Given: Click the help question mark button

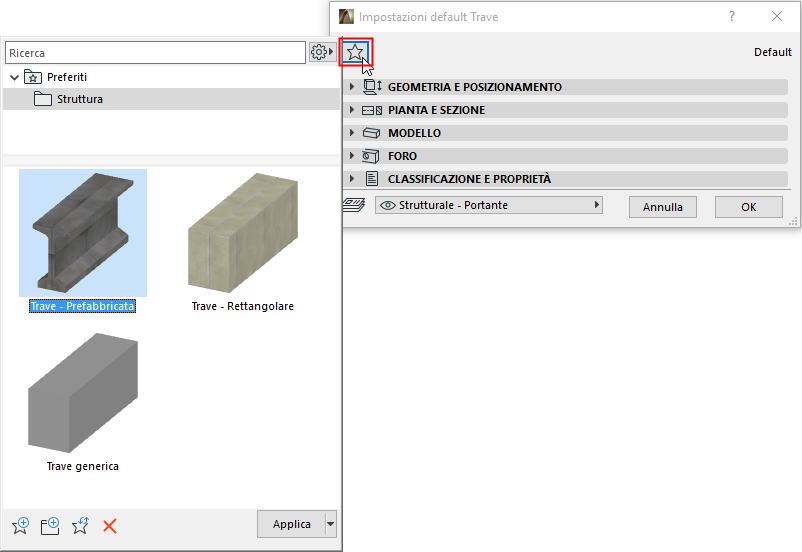Looking at the screenshot, I should point(732,16).
